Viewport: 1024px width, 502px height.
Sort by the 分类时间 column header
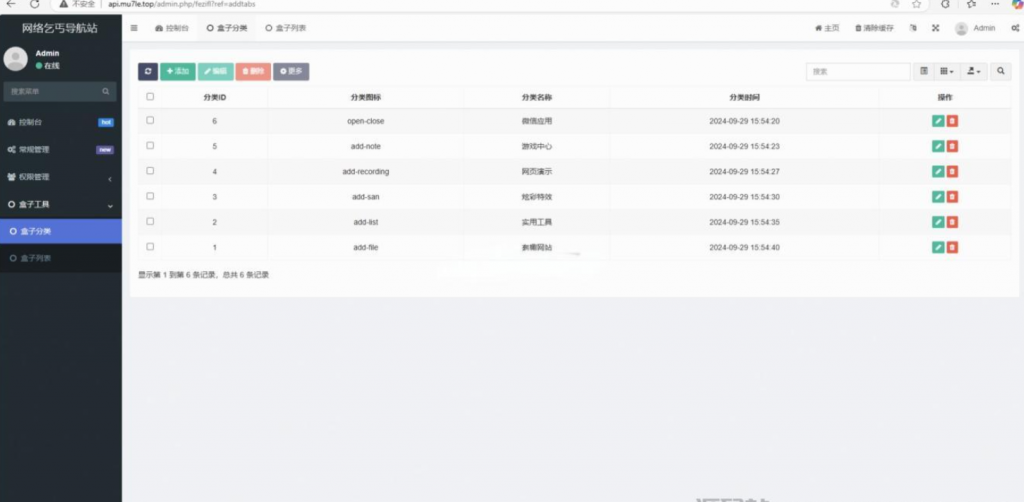(744, 97)
